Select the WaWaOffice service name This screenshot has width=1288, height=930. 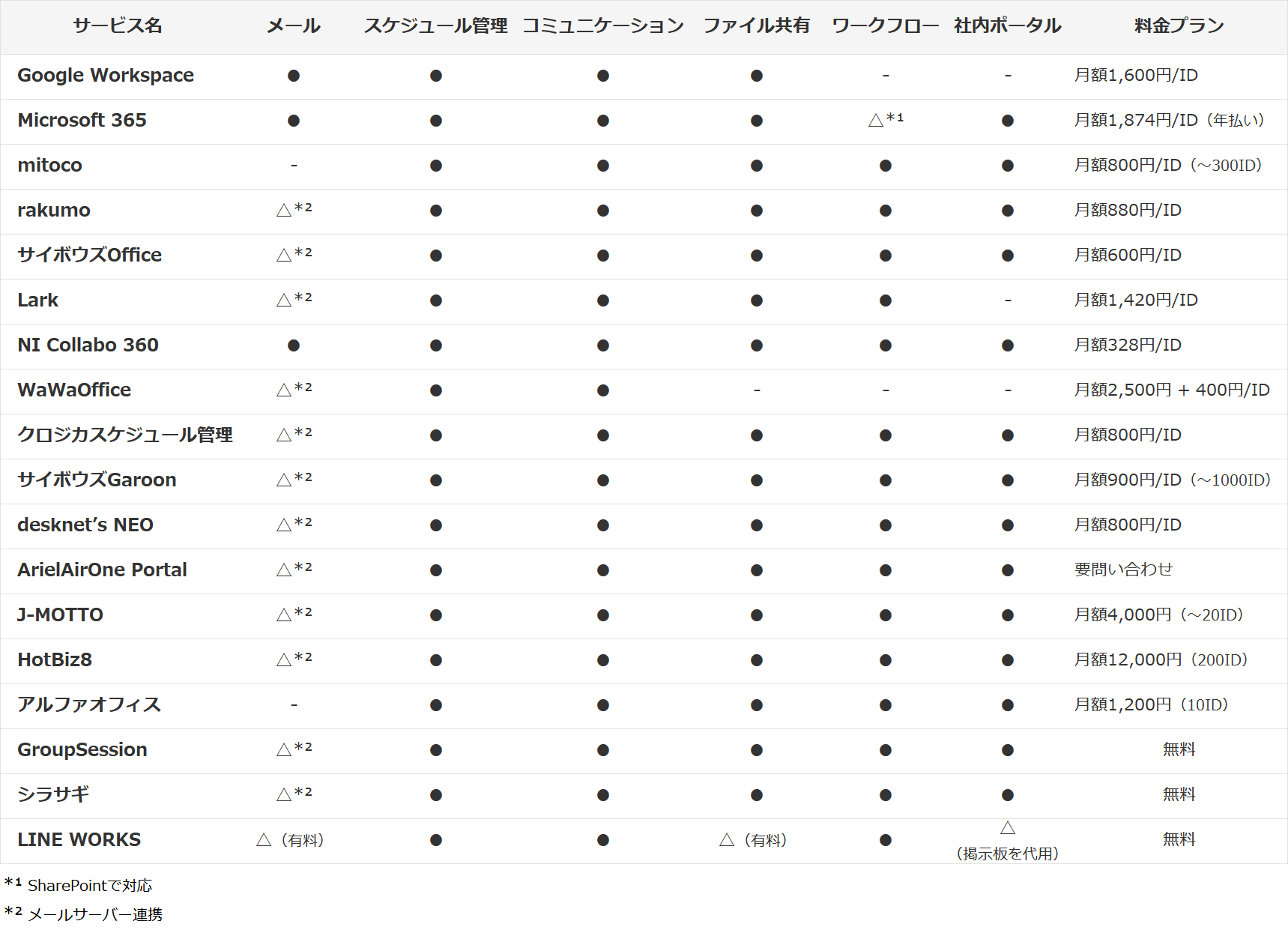point(74,390)
